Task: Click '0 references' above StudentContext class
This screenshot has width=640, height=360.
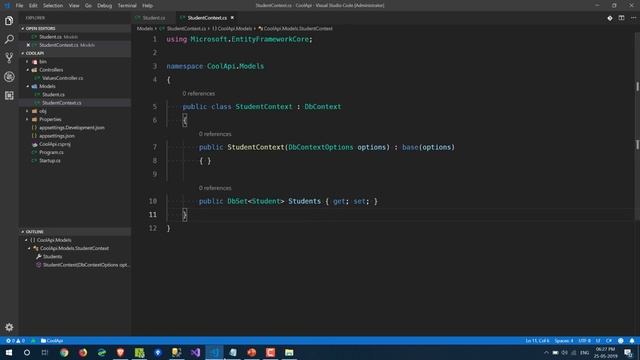Action: tap(199, 93)
